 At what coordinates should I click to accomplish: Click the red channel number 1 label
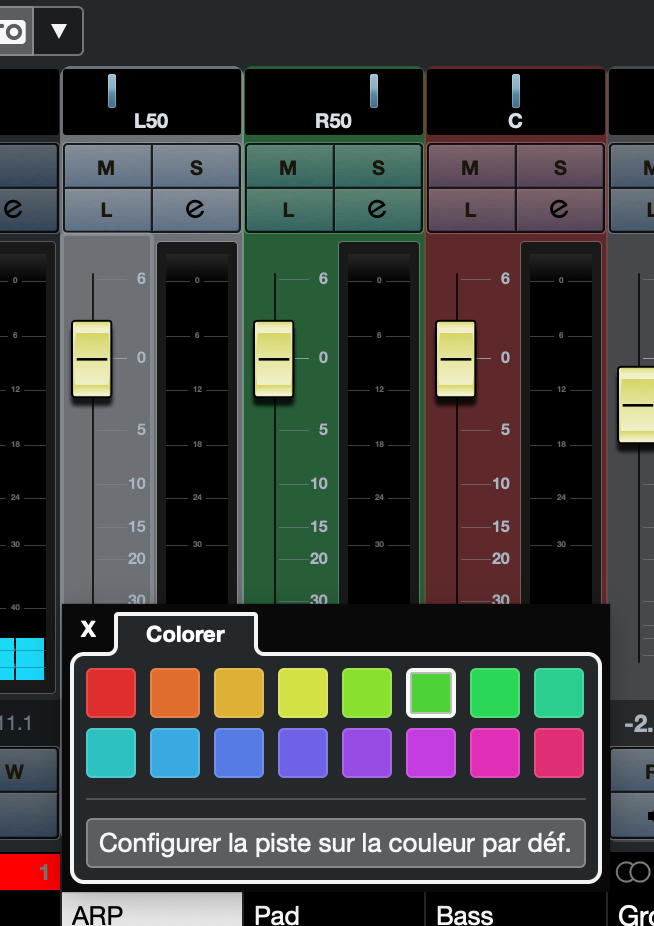pos(30,872)
